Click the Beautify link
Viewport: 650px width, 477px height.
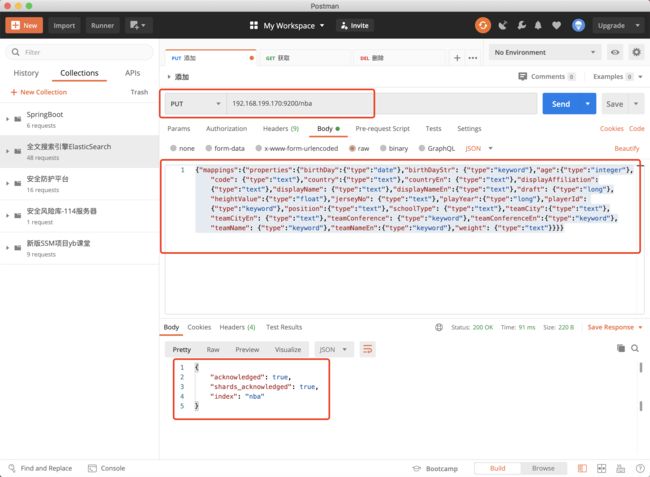tap(626, 148)
